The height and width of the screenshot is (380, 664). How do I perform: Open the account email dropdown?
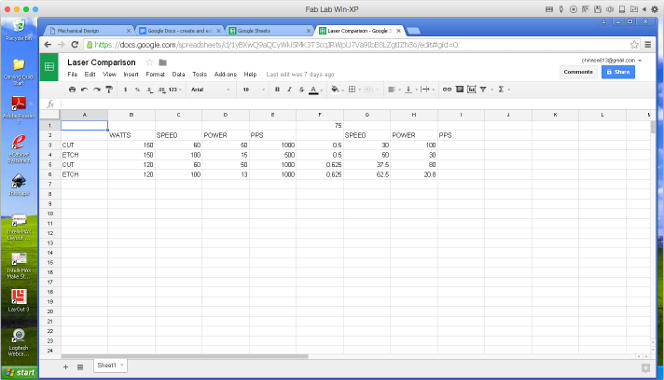tap(611, 60)
